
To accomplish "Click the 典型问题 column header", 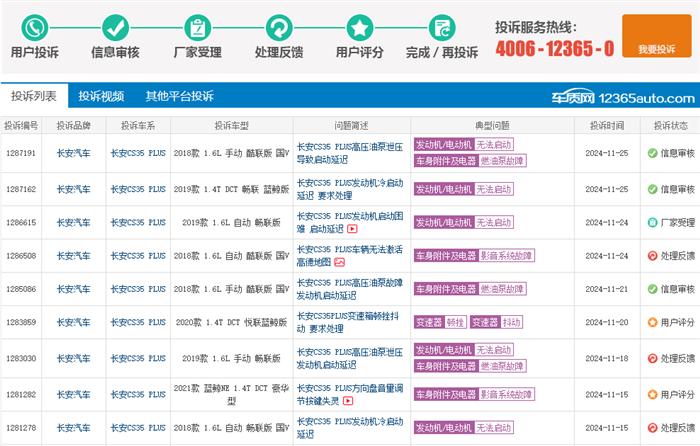I will pos(492,125).
